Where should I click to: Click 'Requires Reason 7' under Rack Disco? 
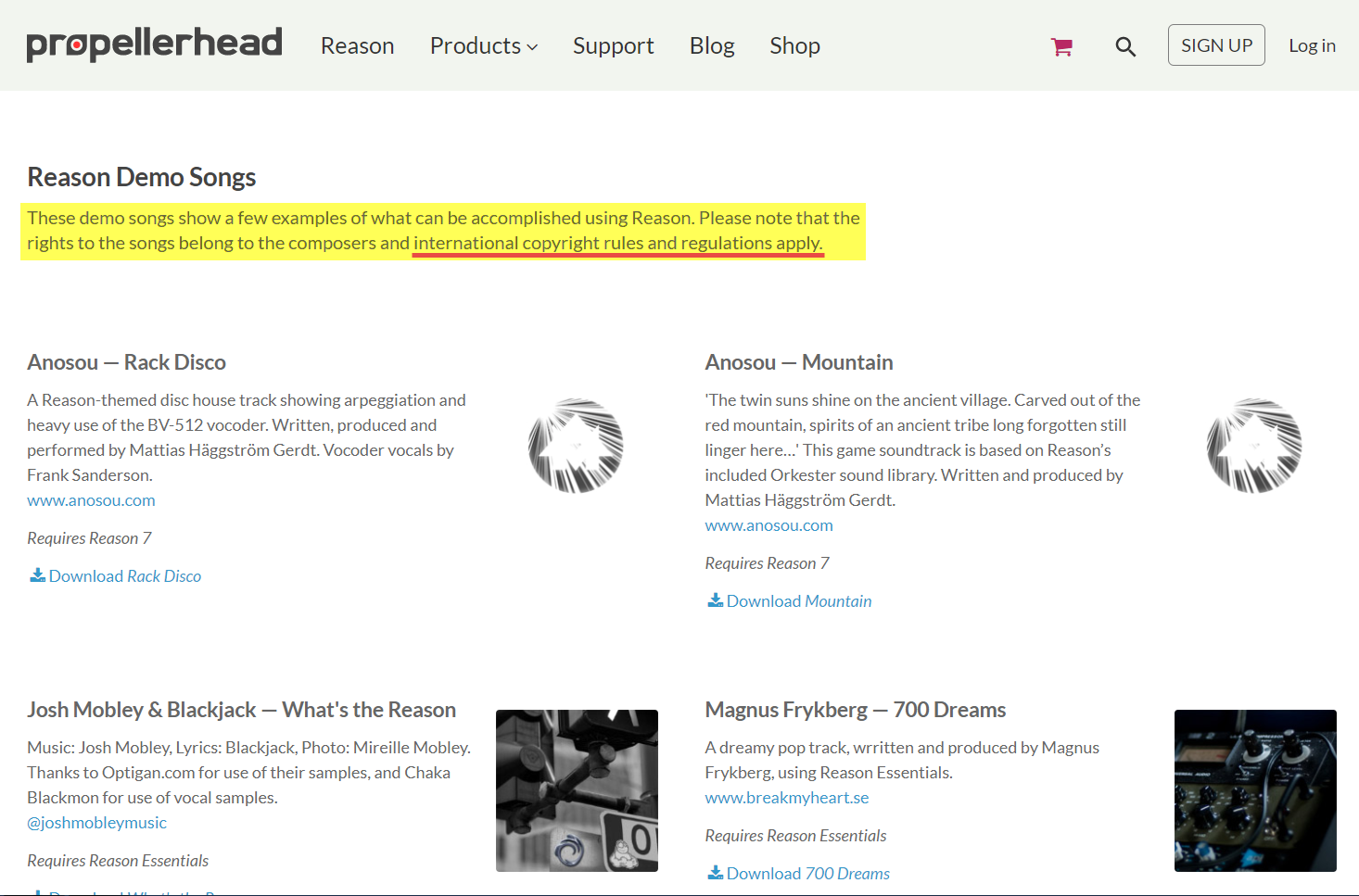click(x=89, y=538)
